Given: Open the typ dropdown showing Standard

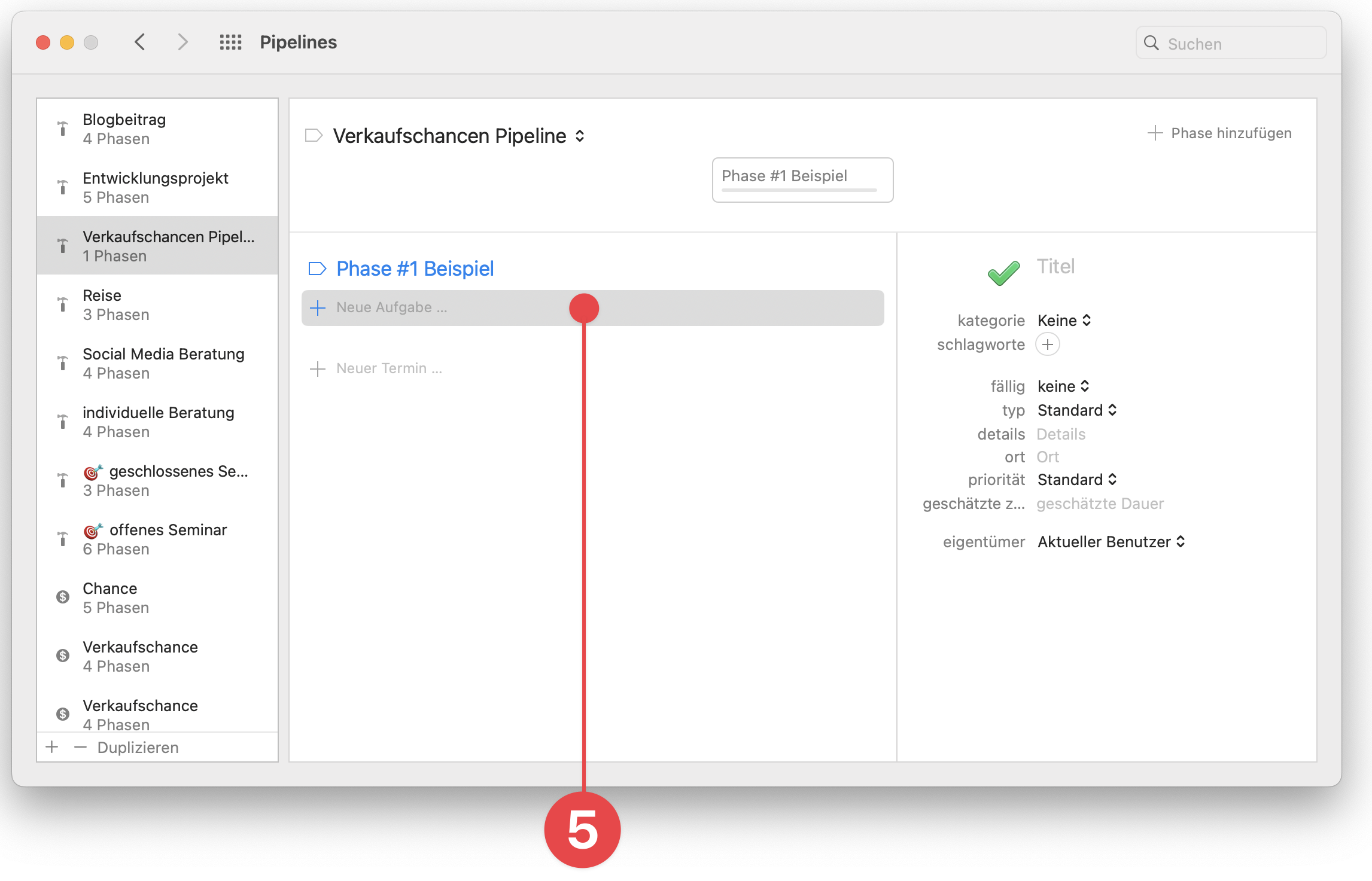Looking at the screenshot, I should click(1077, 410).
